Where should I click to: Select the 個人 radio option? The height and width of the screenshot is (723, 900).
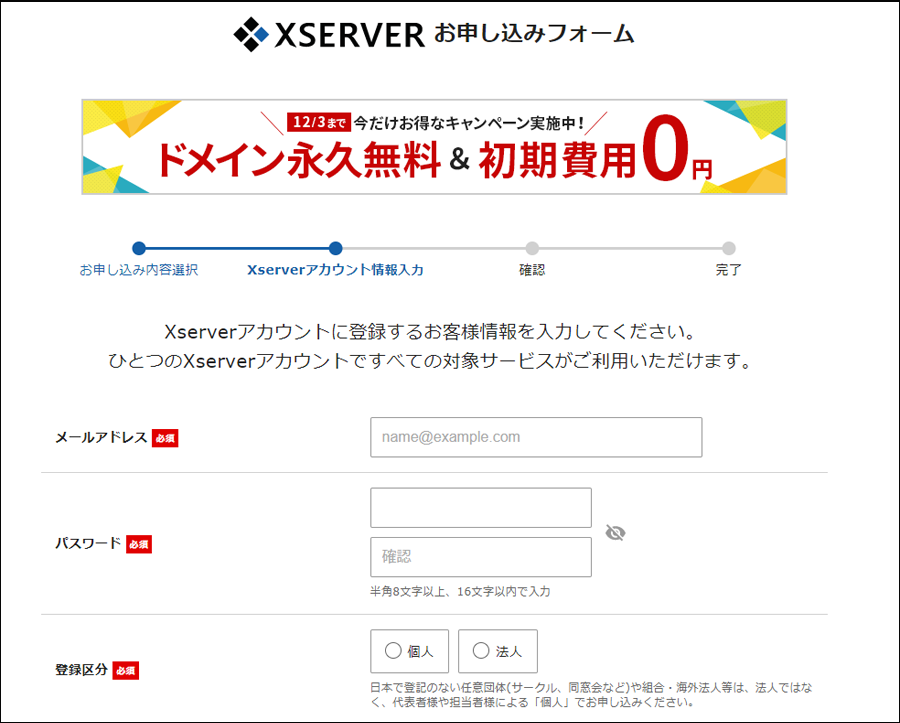409,651
